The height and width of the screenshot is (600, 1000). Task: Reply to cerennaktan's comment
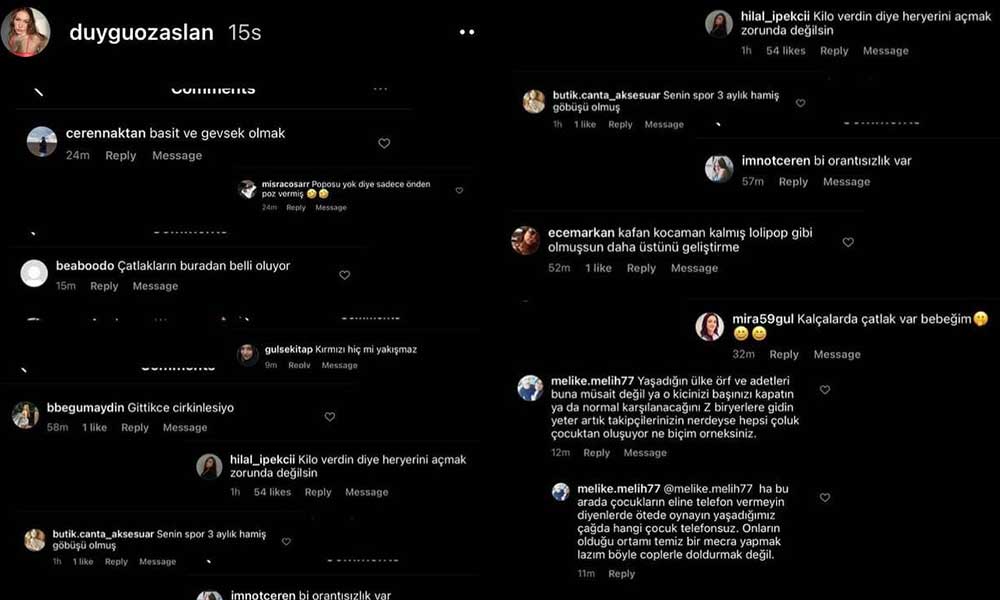[121, 156]
